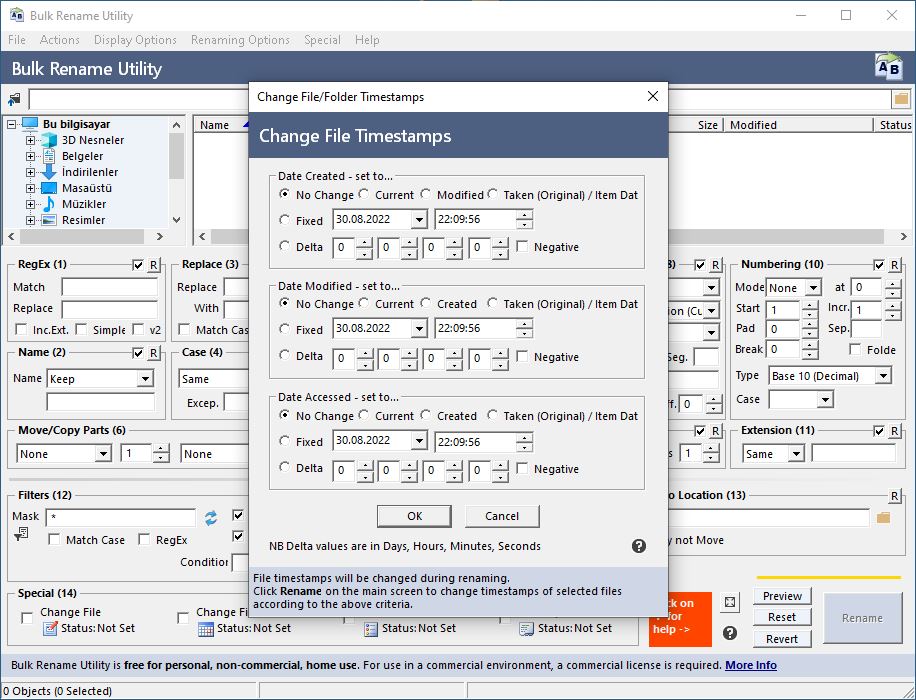Click the Reset button

point(782,618)
